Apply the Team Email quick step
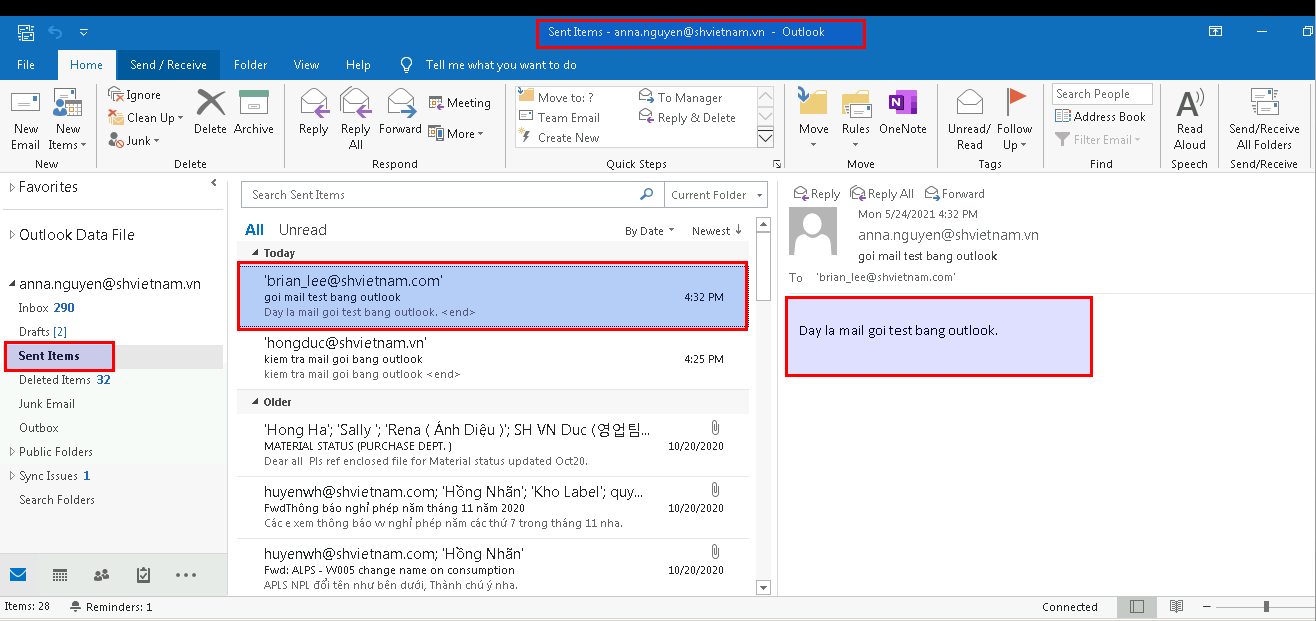The image size is (1316, 621). click(x=559, y=117)
